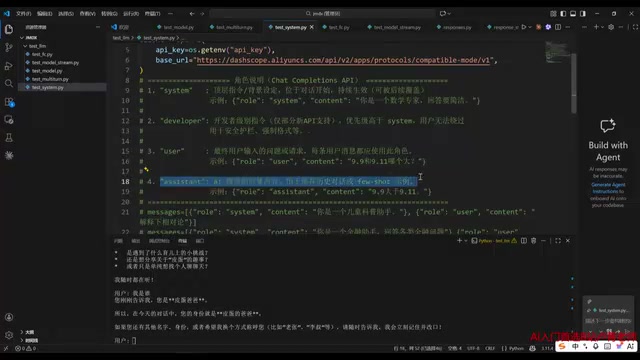Open the new terminal profile dropdown
The height and width of the screenshot is (360, 640).
[x=465, y=241]
